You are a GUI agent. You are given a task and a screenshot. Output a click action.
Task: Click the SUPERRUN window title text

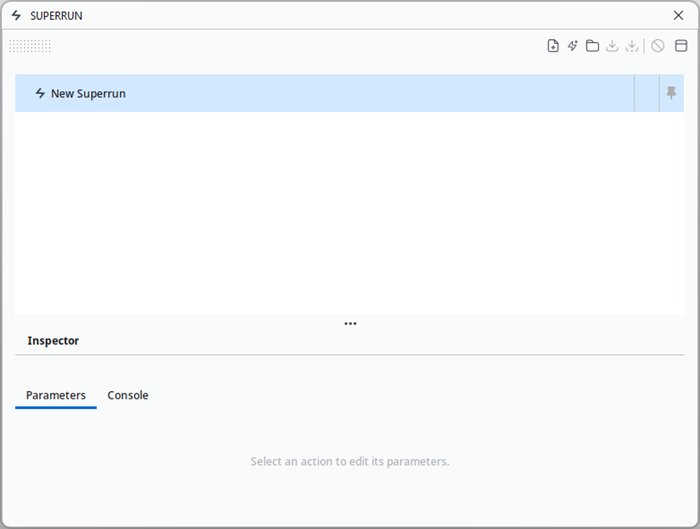click(56, 16)
